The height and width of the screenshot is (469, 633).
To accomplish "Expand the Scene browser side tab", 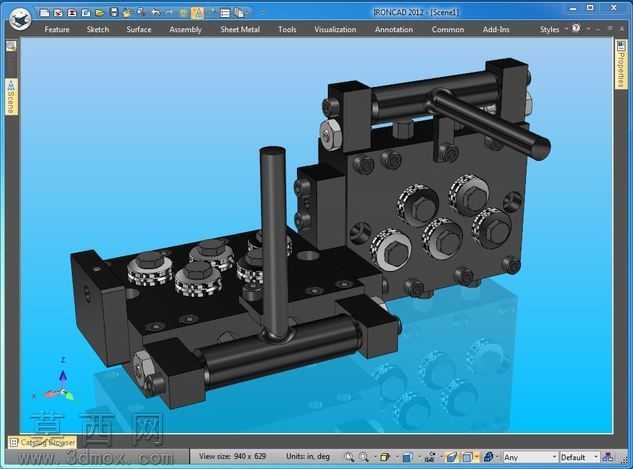I will (x=11, y=97).
